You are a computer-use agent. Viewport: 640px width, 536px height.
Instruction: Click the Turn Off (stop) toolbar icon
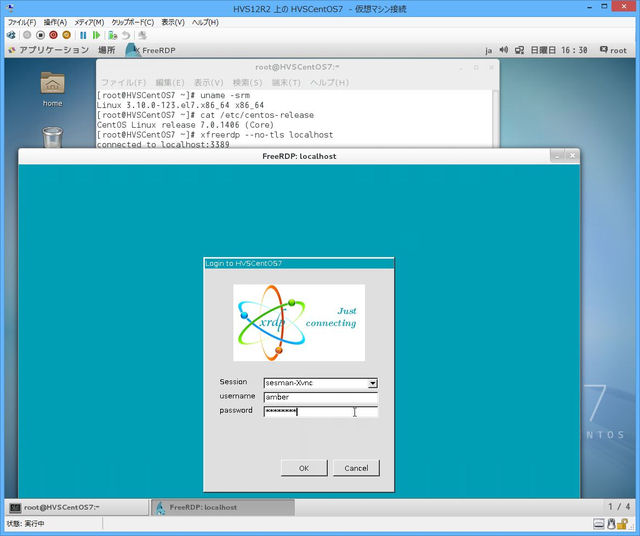pos(40,35)
